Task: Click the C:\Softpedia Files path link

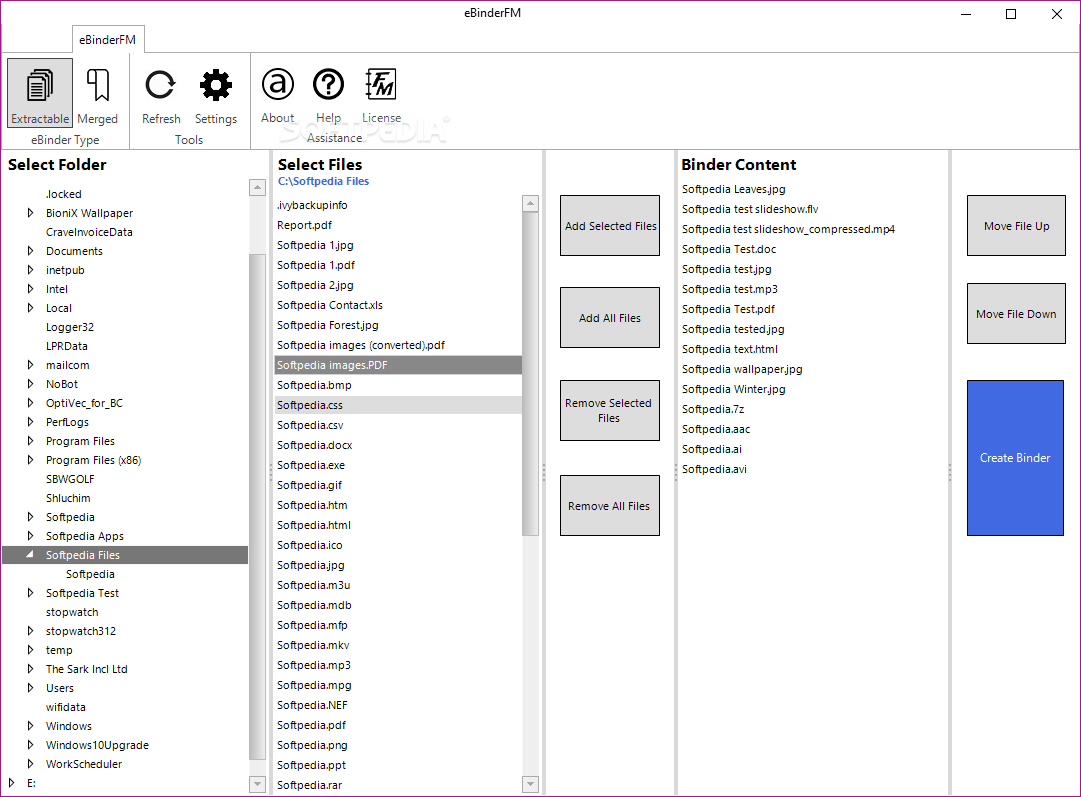Action: coord(323,181)
